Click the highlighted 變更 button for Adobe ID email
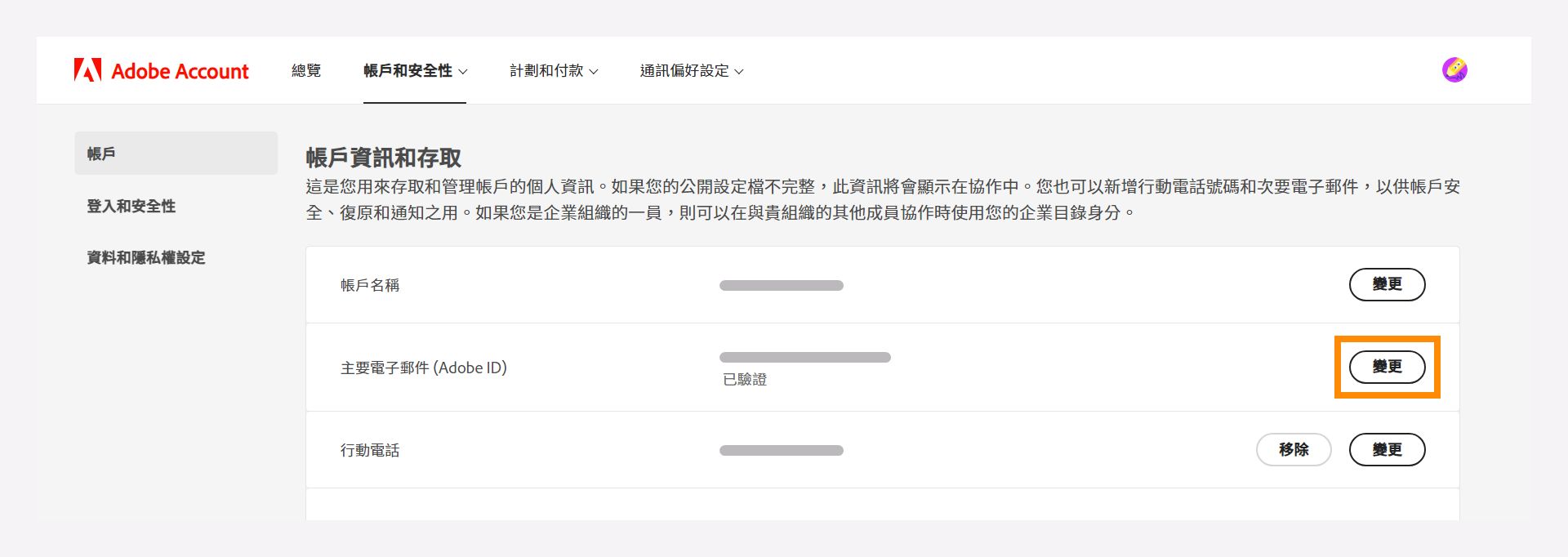 tap(1386, 367)
